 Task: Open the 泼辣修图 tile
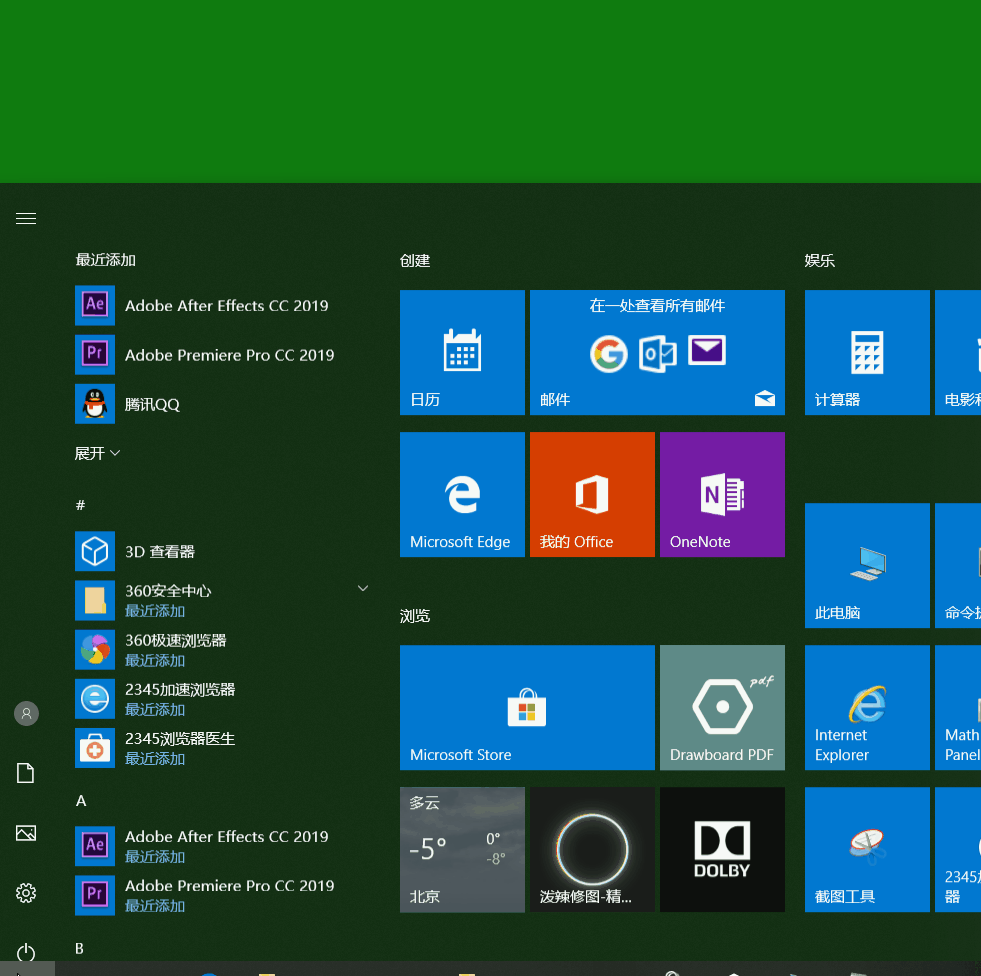click(592, 850)
